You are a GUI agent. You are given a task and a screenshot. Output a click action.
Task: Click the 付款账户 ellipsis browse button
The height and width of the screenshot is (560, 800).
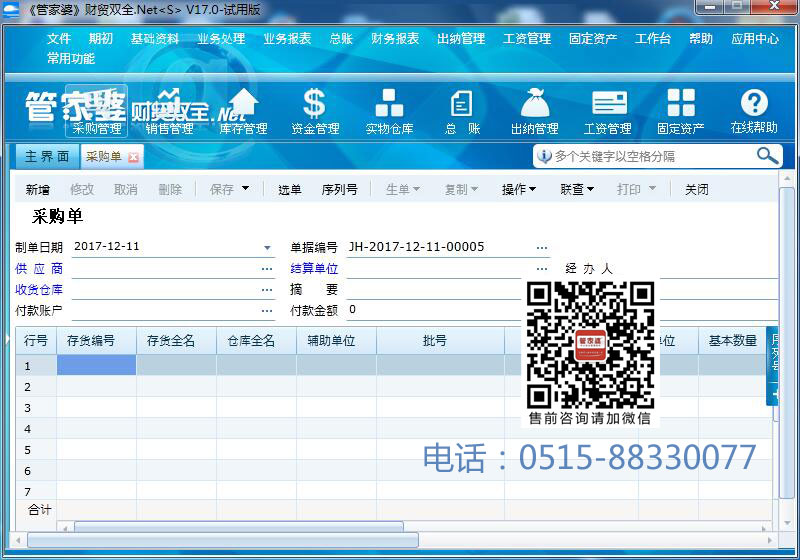click(x=267, y=311)
